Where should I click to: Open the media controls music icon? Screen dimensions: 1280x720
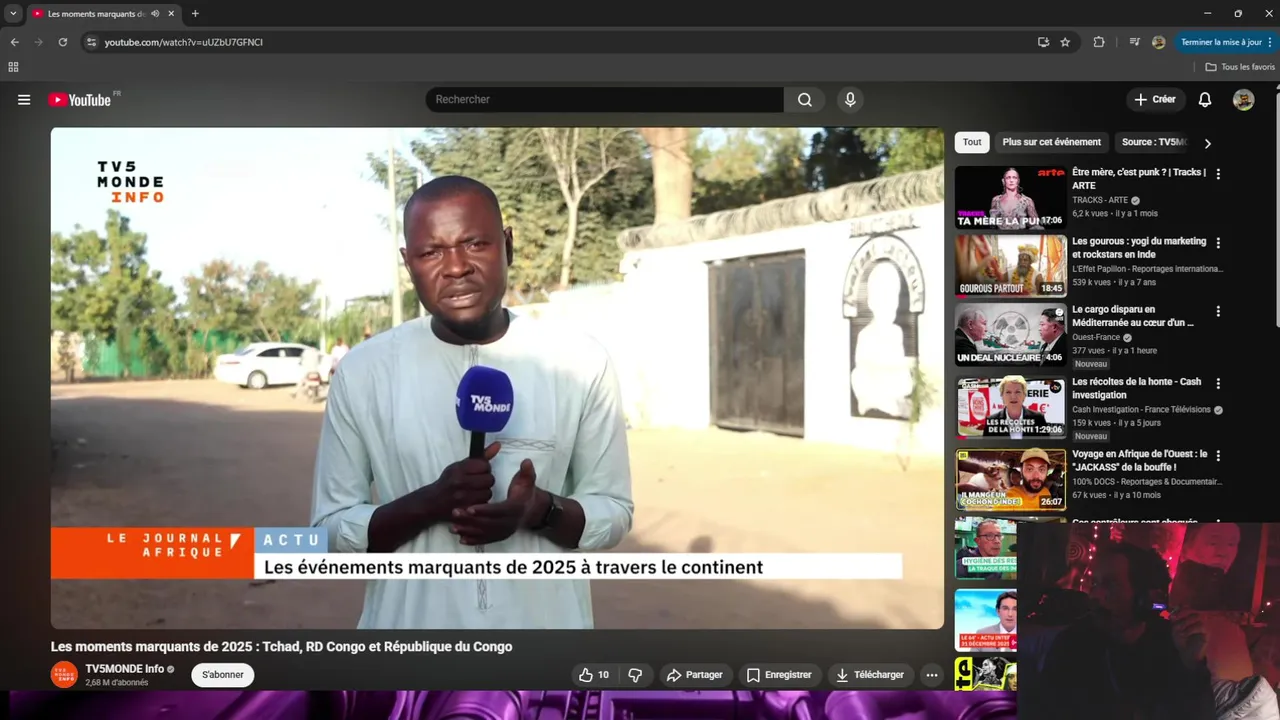click(x=1134, y=42)
